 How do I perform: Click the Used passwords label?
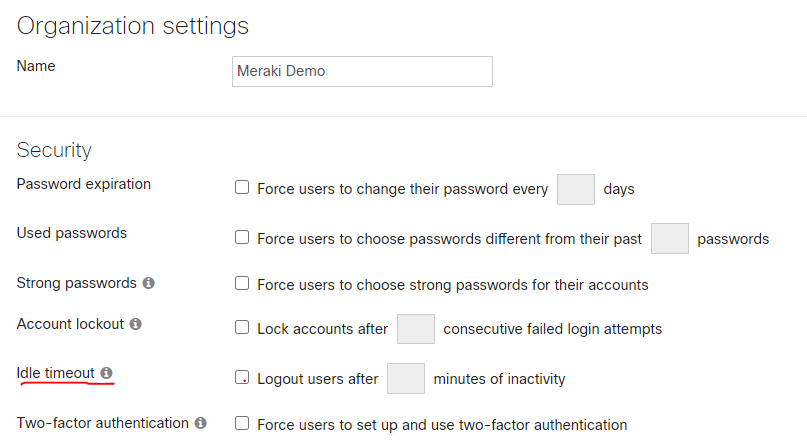point(72,233)
